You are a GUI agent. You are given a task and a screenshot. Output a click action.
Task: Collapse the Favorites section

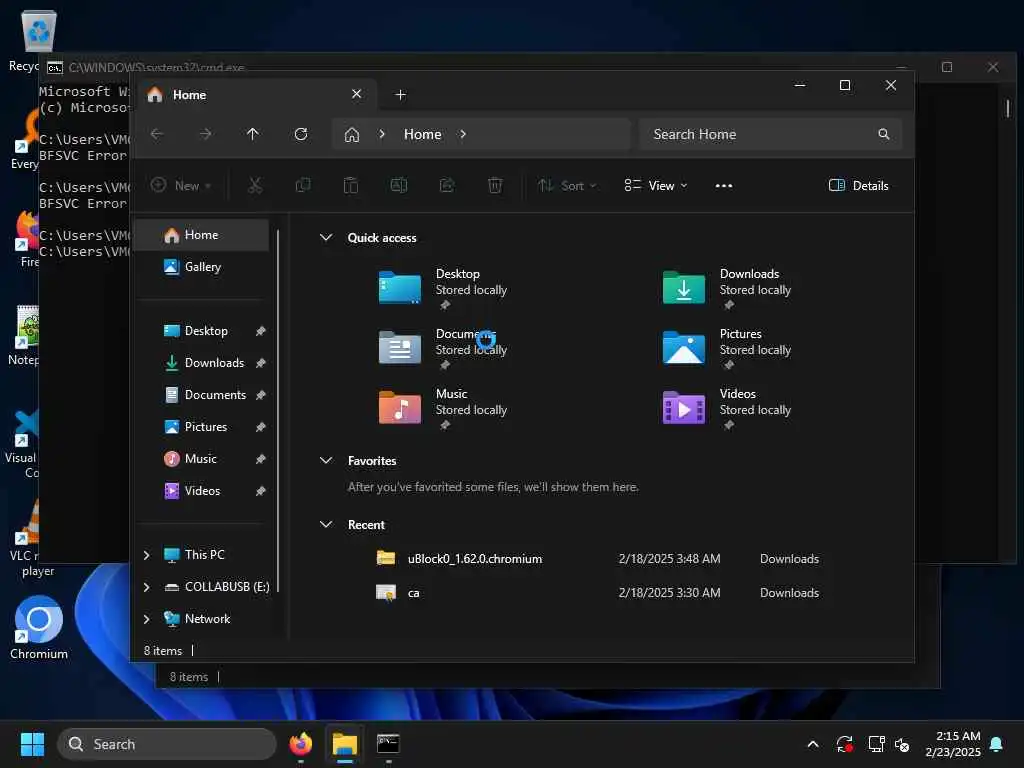[x=326, y=460]
